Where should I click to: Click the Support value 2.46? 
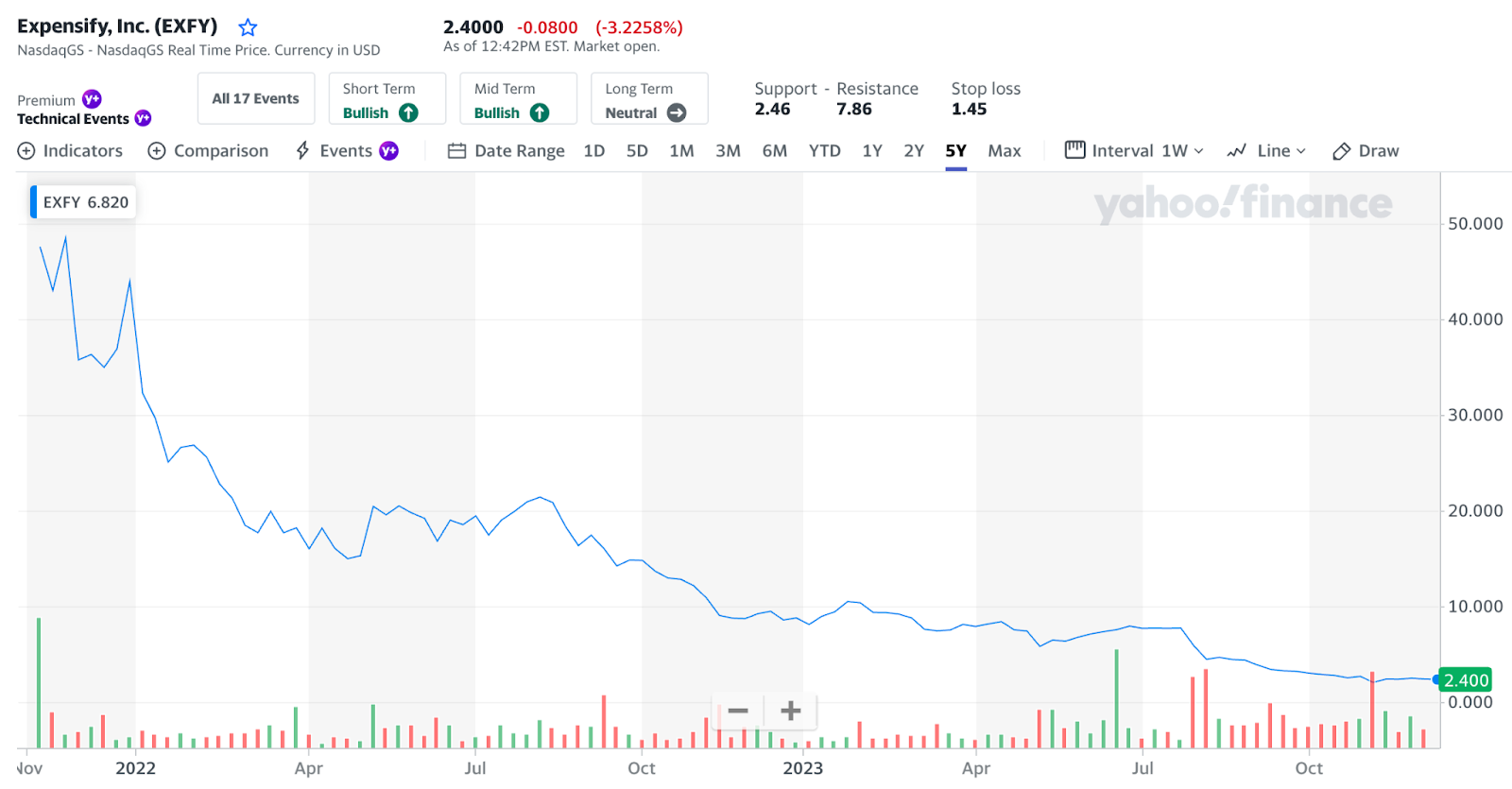pos(772,109)
